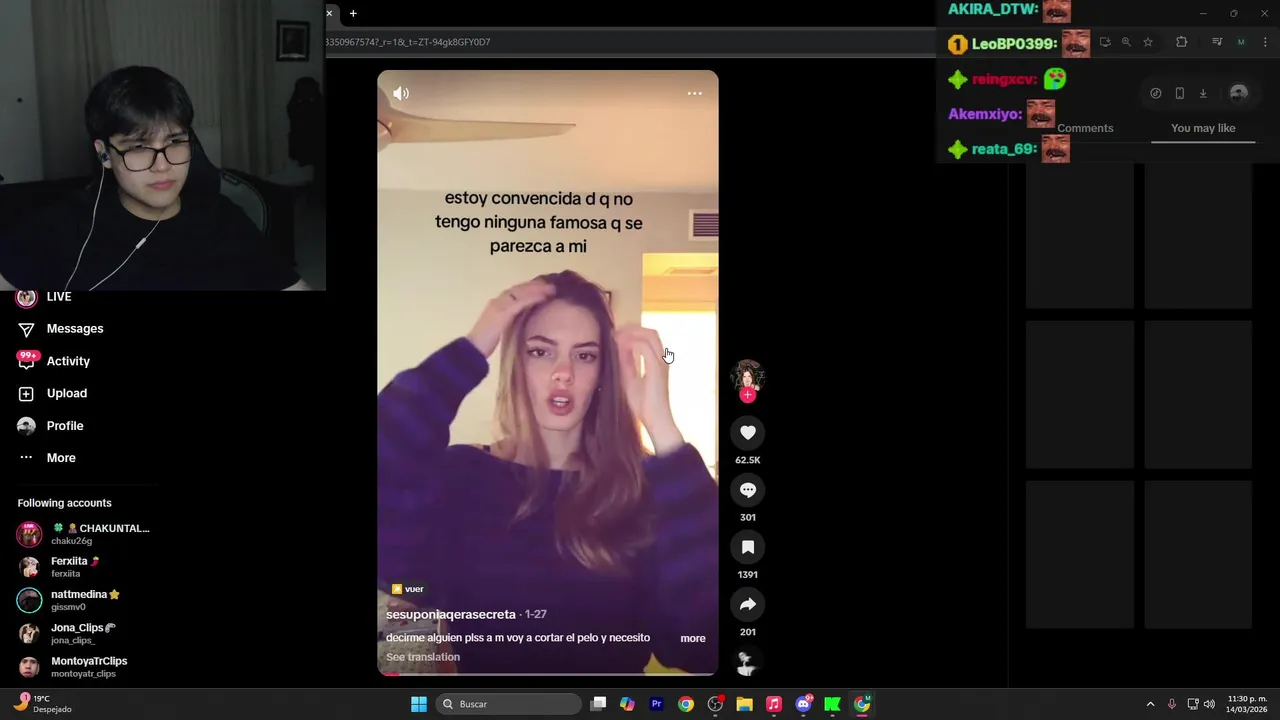
Task: Click the saved count 1391
Action: [x=747, y=575]
